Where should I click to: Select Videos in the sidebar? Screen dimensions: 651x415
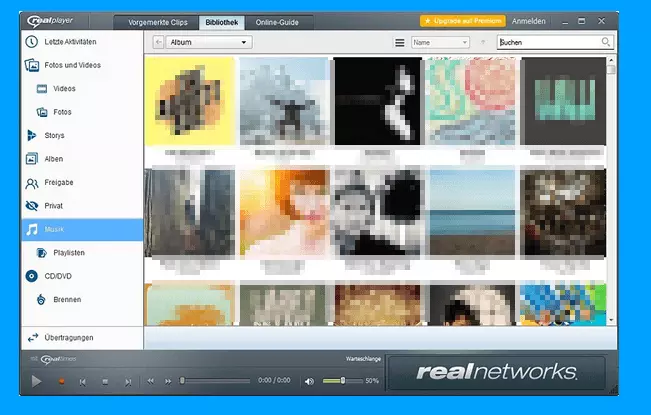point(82,89)
